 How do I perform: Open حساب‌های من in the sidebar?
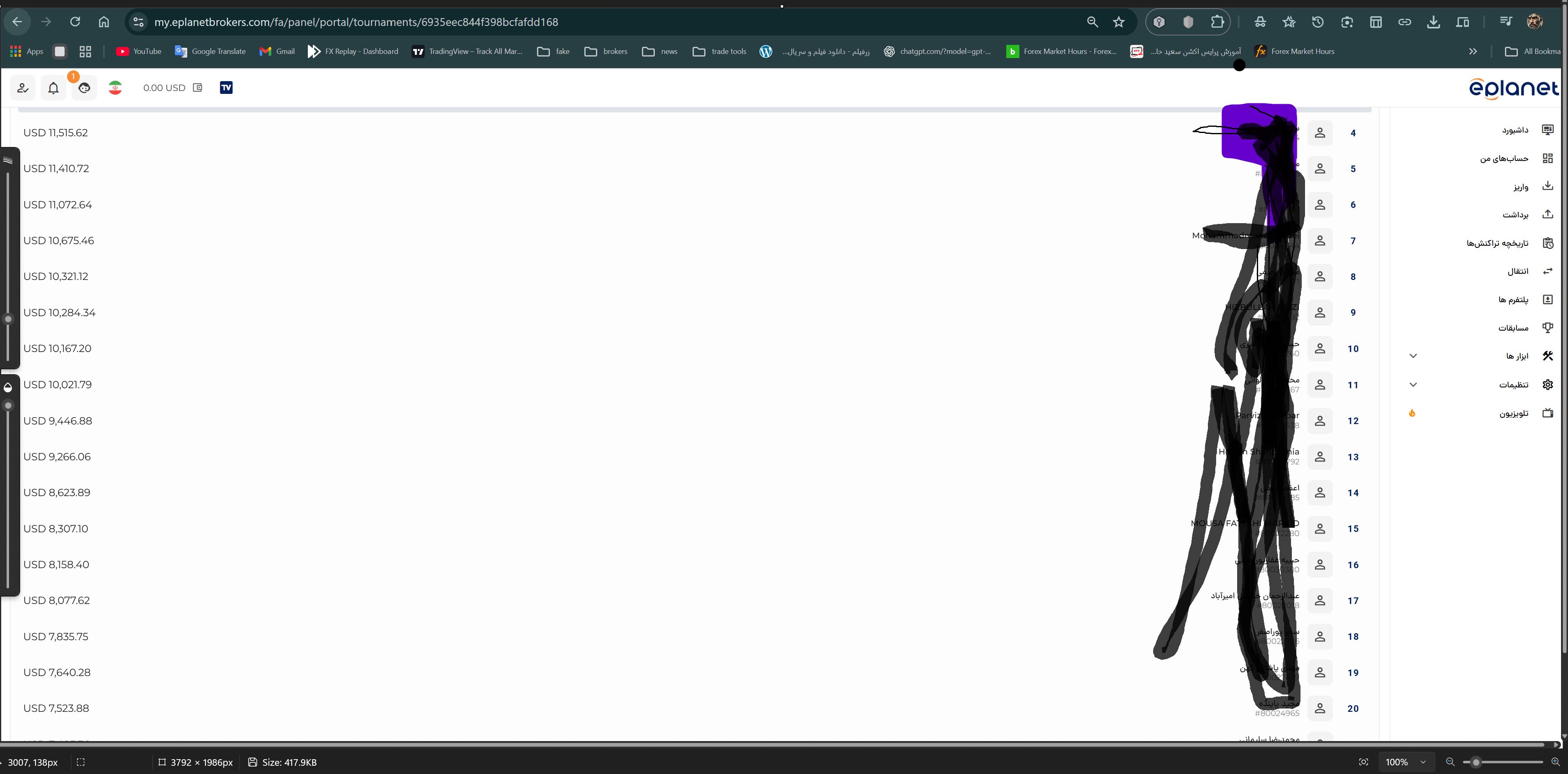tap(1504, 159)
